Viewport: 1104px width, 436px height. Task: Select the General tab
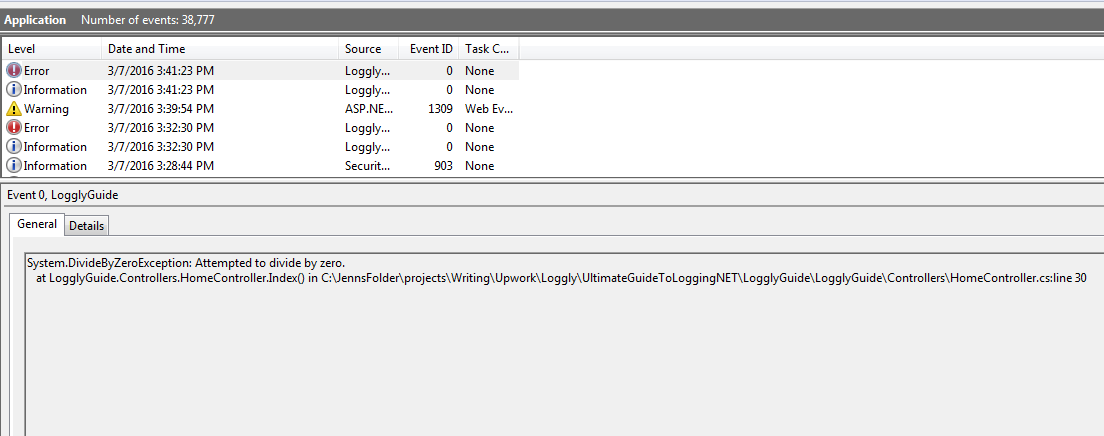[x=37, y=225]
